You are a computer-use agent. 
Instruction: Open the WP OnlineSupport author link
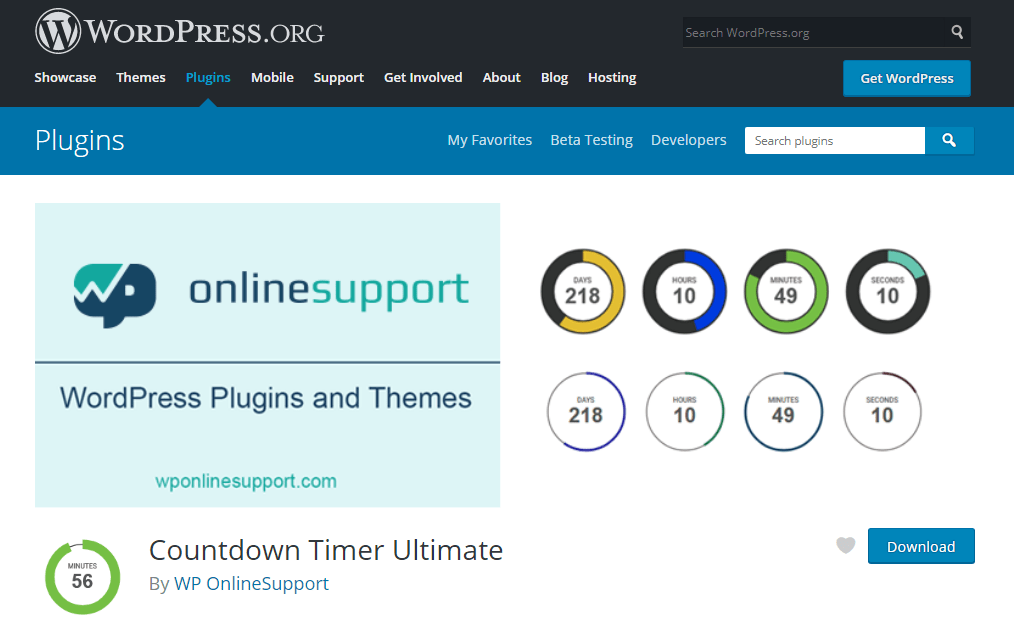(252, 583)
